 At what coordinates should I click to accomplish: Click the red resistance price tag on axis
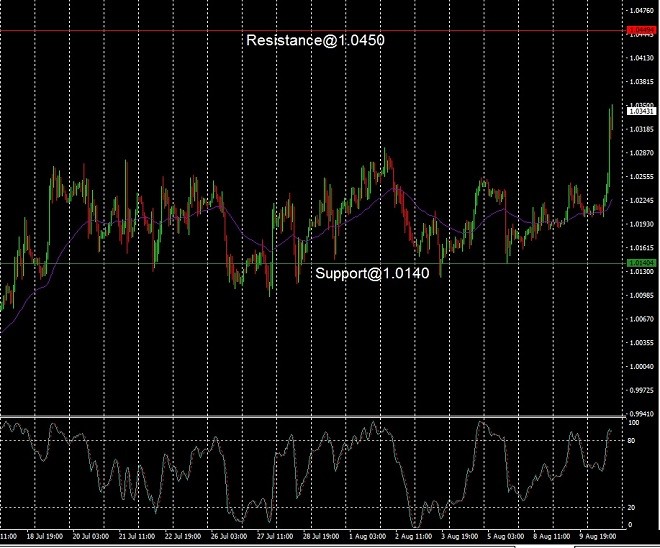tap(641, 30)
